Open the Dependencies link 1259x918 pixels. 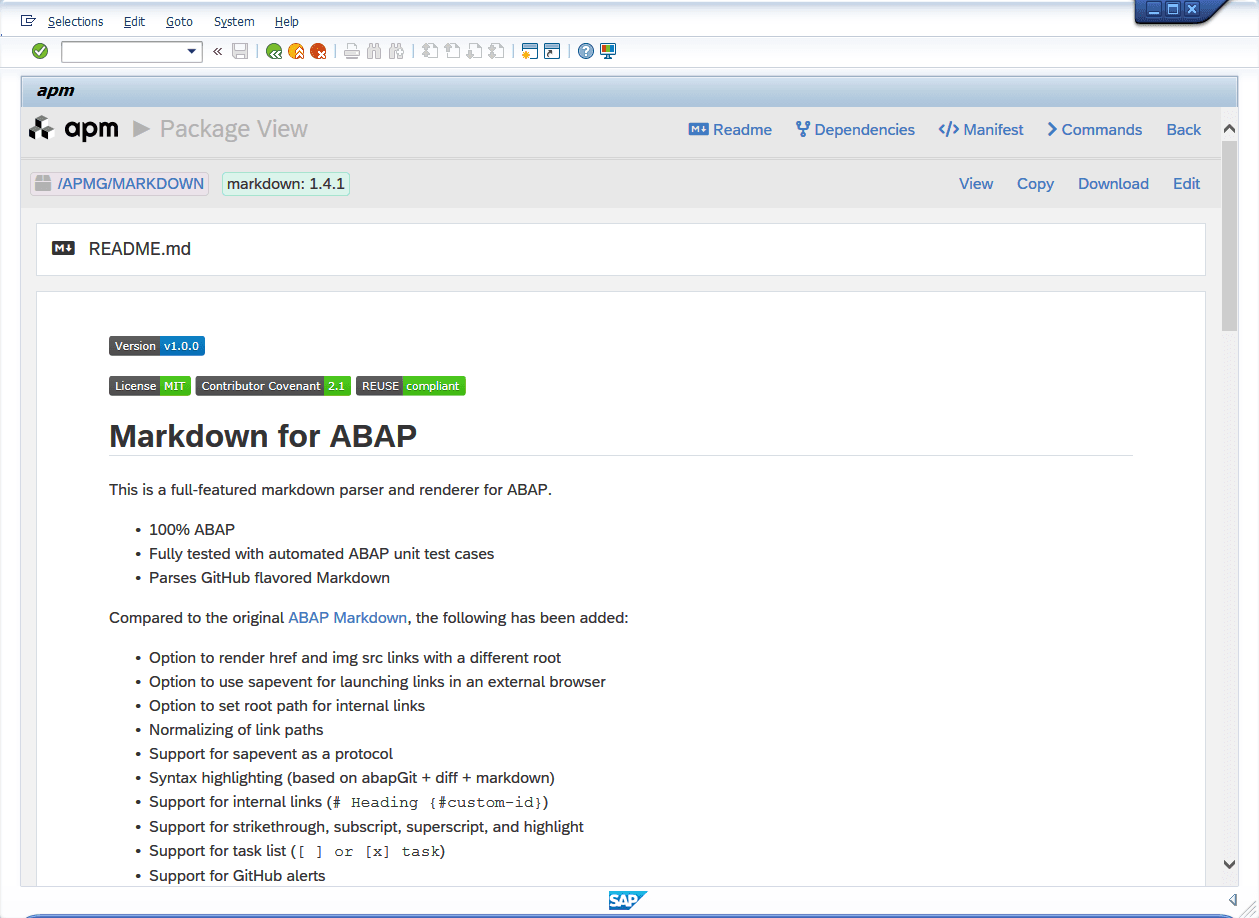coord(855,130)
